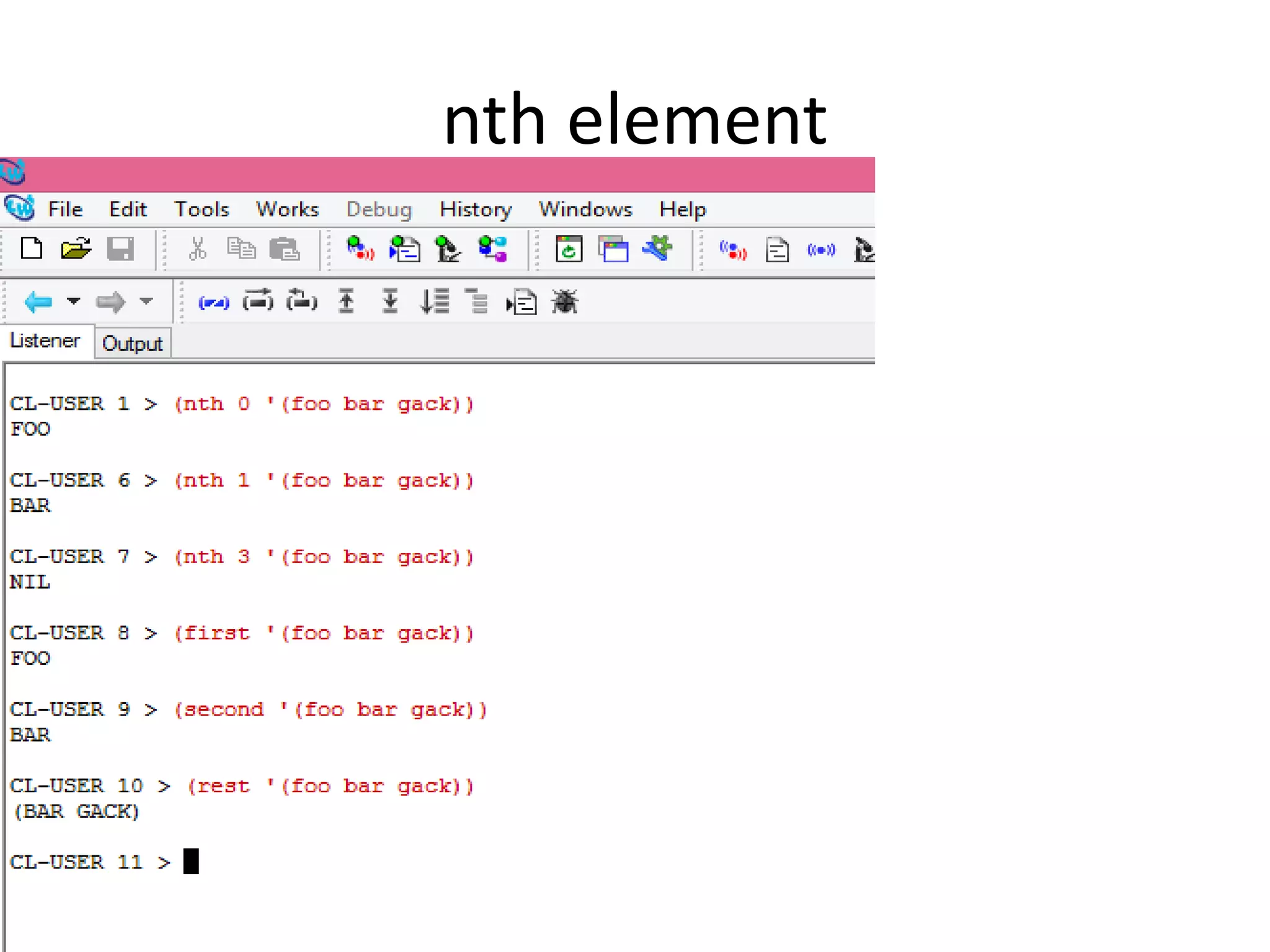Click the CL-USER 10 > prompt text
This screenshot has width=1270, height=952.
click(x=91, y=786)
